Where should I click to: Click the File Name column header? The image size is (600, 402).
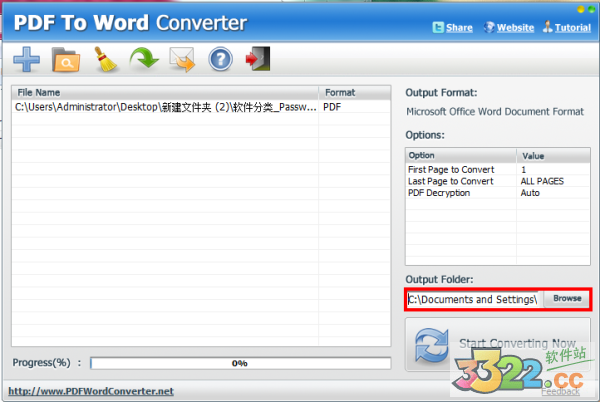[165, 93]
